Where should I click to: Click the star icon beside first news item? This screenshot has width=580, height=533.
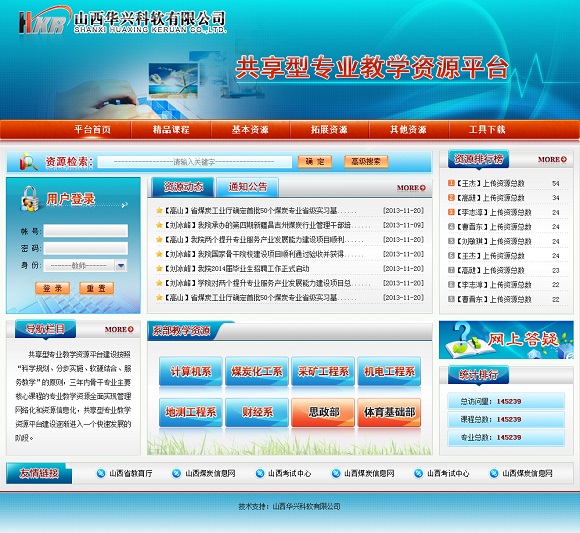[x=159, y=210]
